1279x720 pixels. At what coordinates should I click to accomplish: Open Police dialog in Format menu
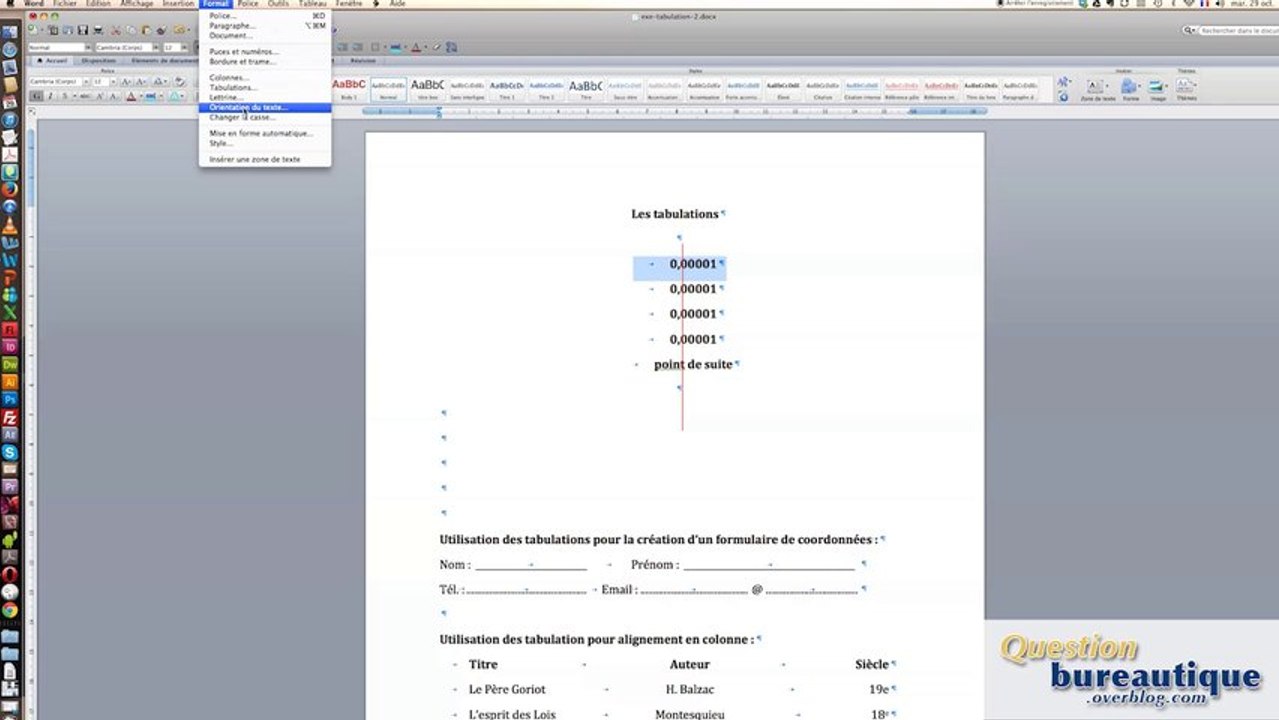(265, 16)
